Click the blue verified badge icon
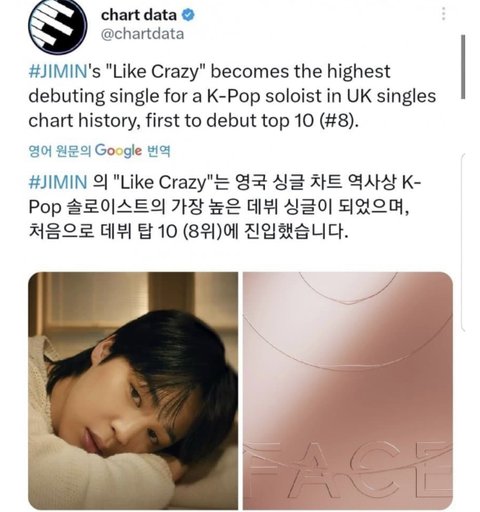This screenshot has height=512, width=480. click(188, 15)
